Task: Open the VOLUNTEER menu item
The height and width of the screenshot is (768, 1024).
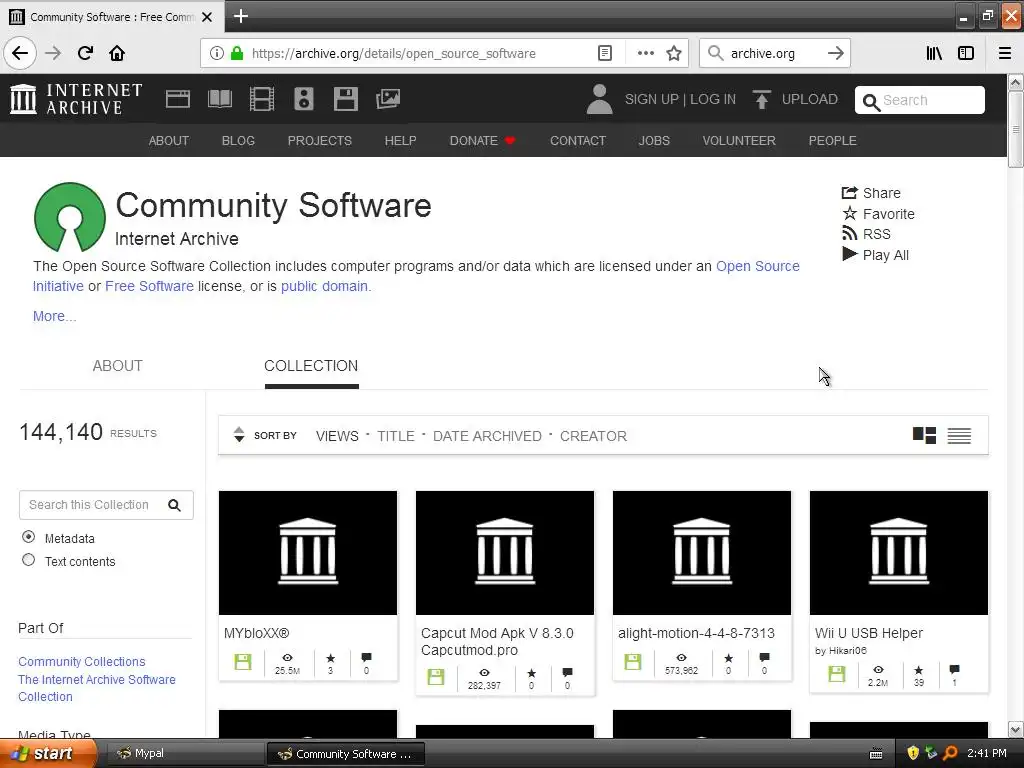Action: 739,140
